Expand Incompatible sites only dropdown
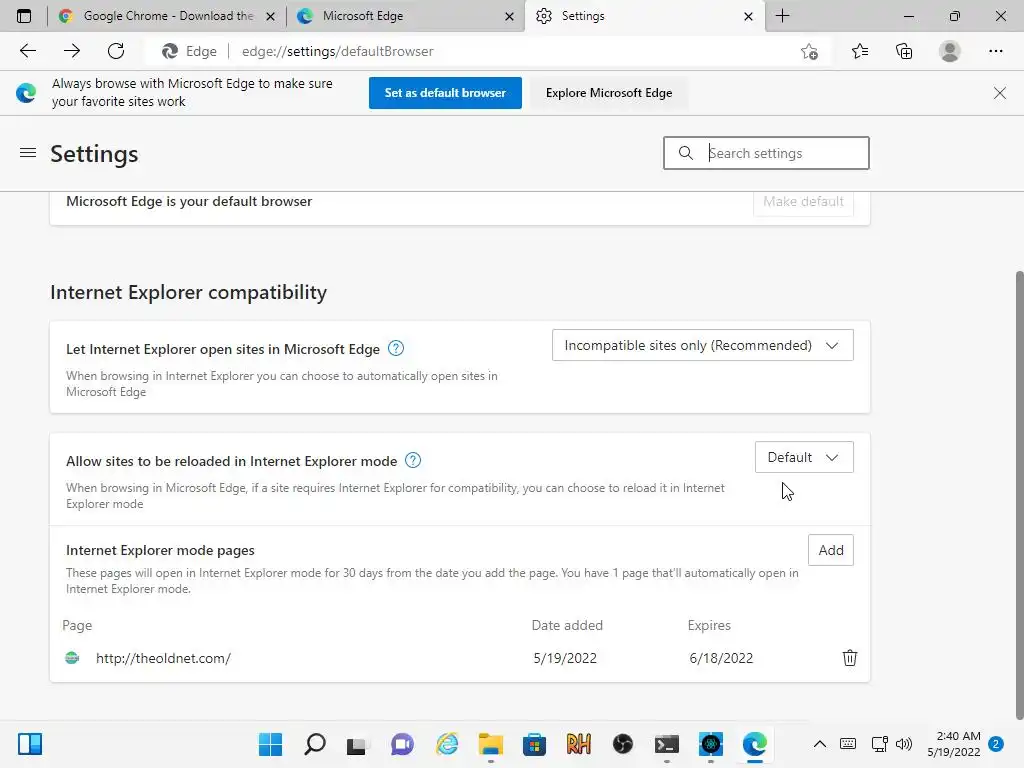The height and width of the screenshot is (768, 1024). click(x=703, y=345)
